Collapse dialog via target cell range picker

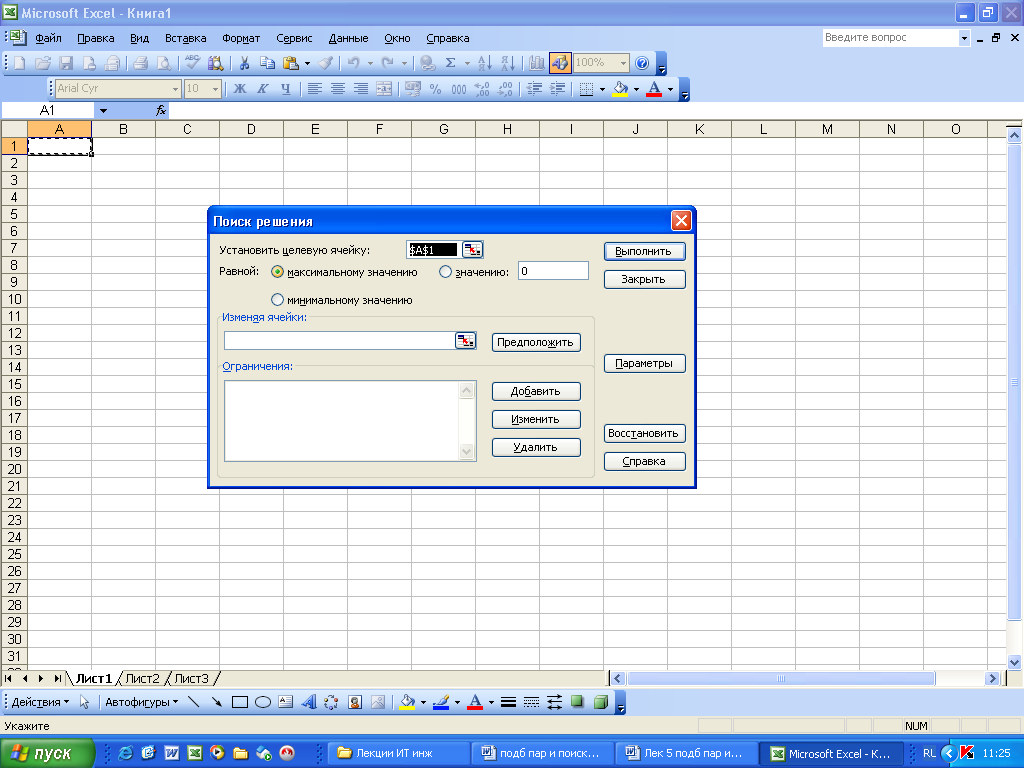pos(472,249)
